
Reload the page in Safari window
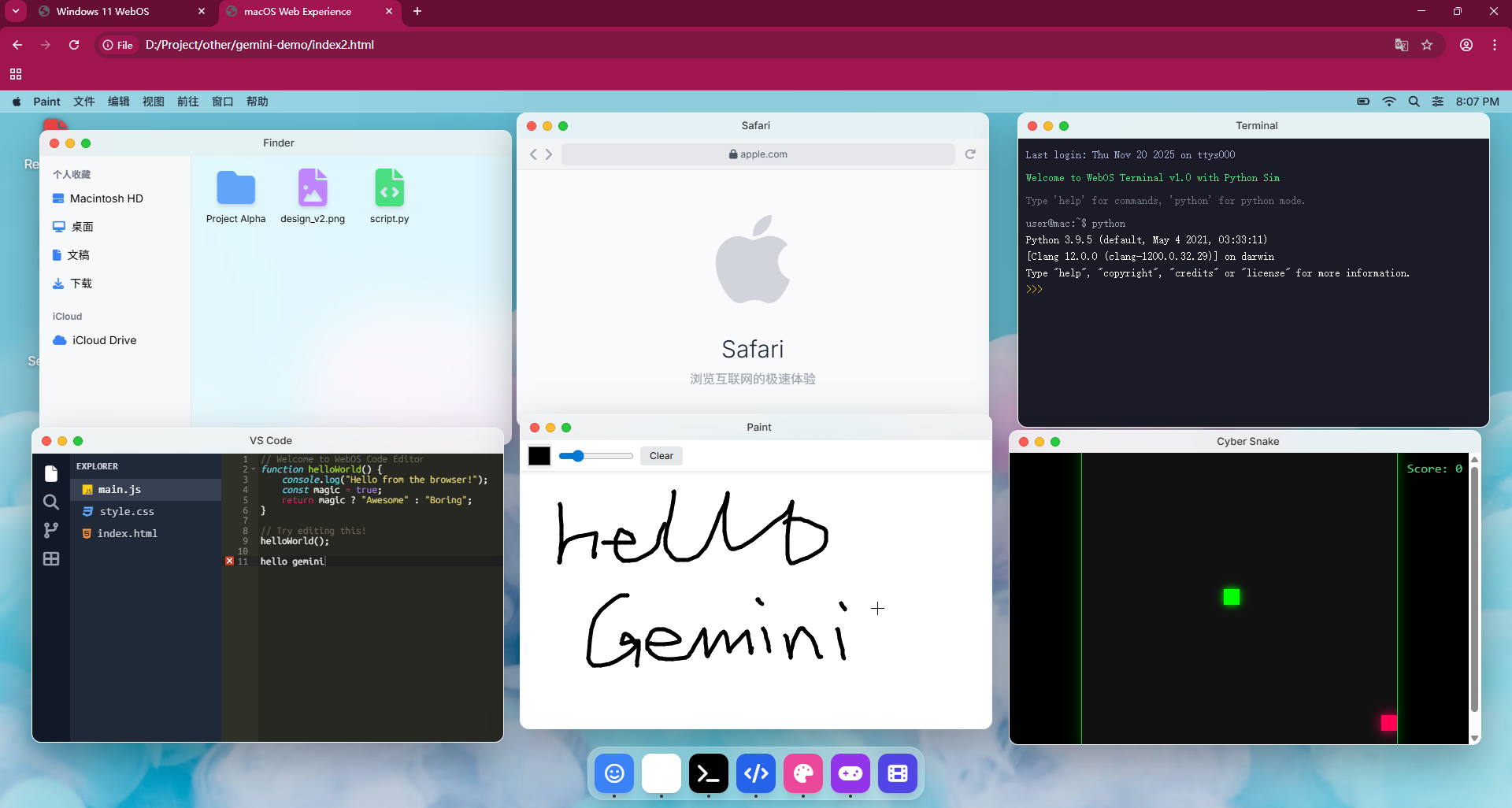pos(970,154)
